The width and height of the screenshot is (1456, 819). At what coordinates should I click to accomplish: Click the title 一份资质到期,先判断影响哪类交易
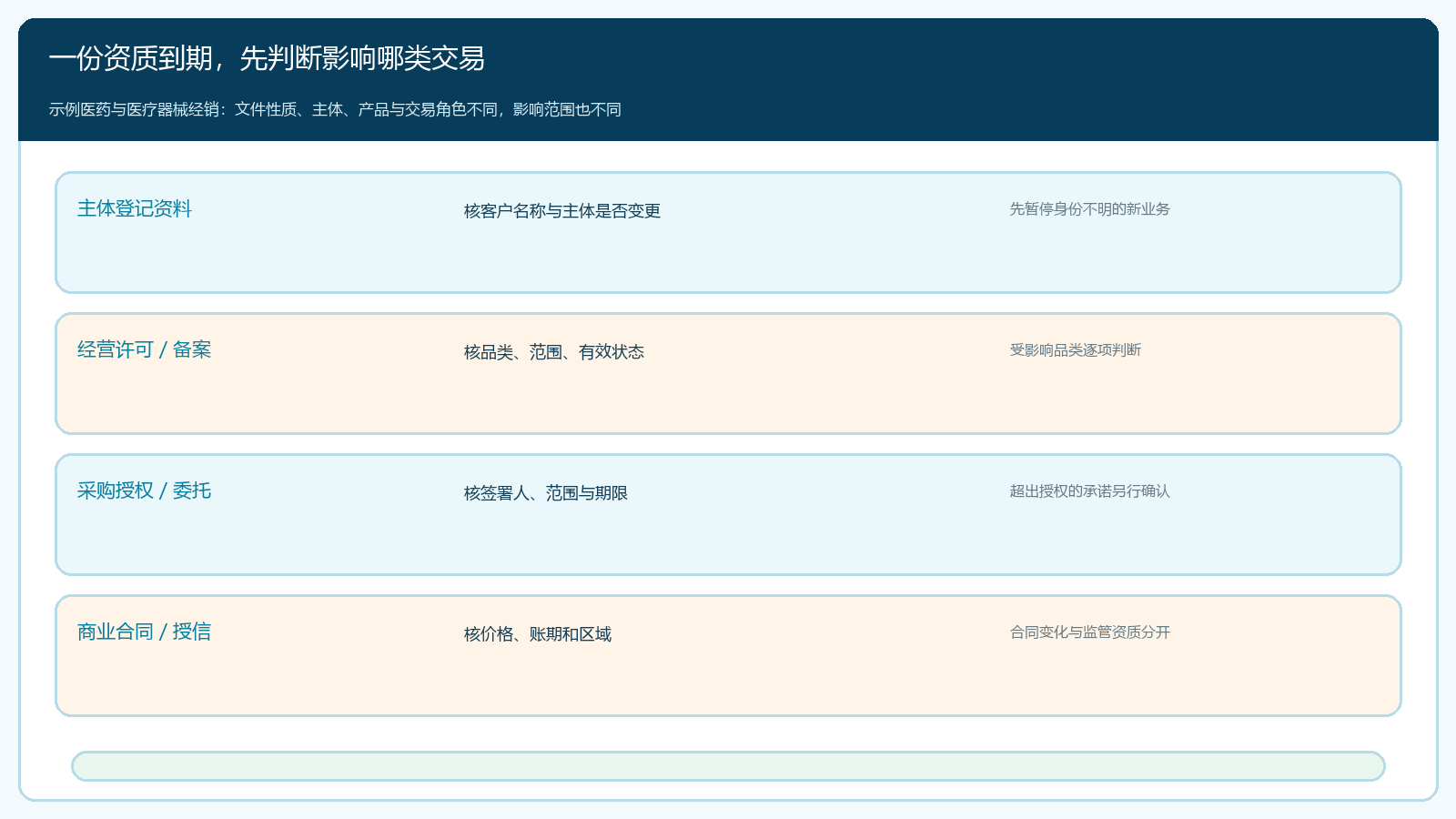[267, 58]
